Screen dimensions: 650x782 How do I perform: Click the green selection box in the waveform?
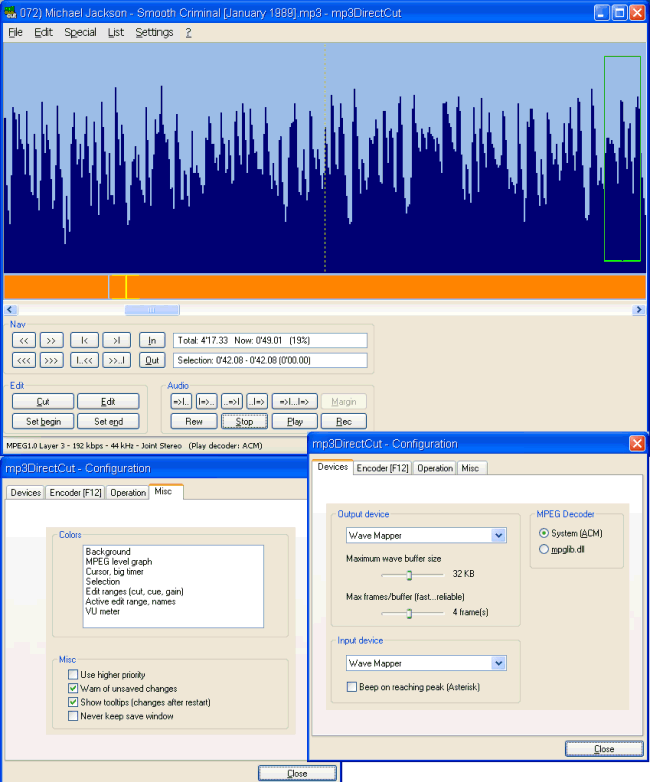coord(622,159)
